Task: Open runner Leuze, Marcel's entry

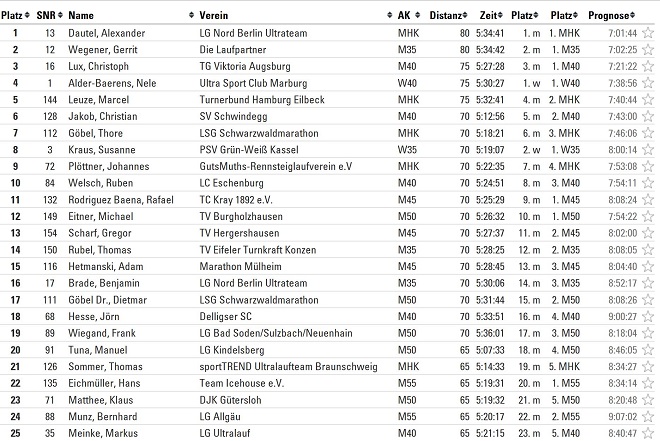Action: coord(94,100)
